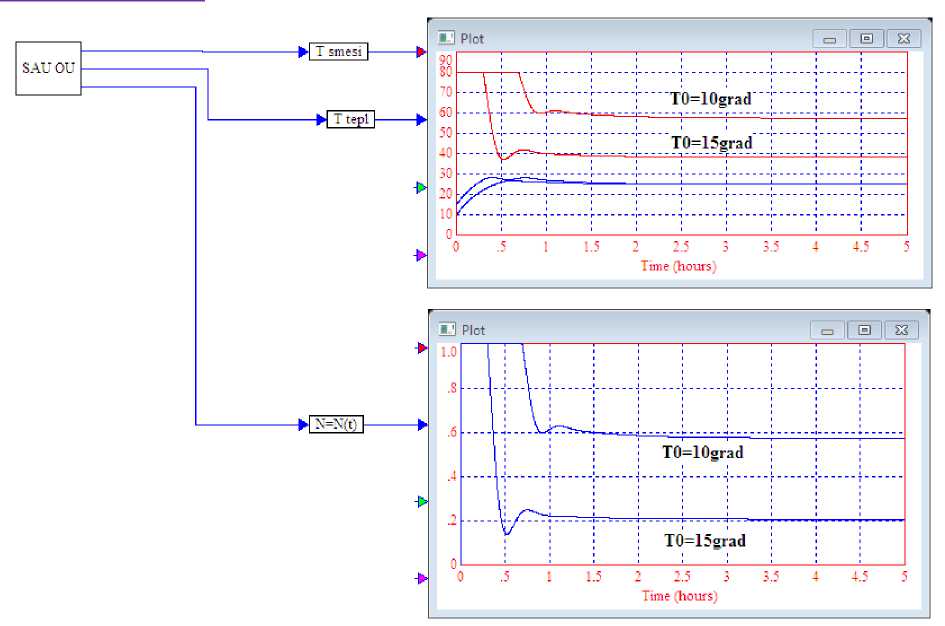Minimize the upper Plot window
This screenshot has width=945, height=626.
coord(829,39)
